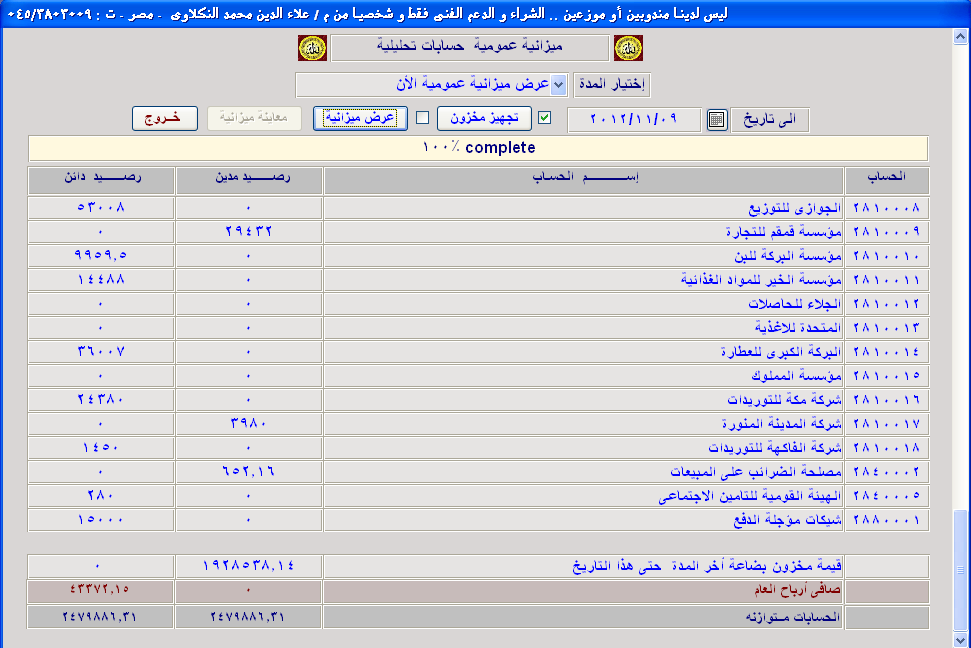Viewport: 971px width, 648px height.
Task: Click the right emblem icon beside the title
Action: pos(628,48)
